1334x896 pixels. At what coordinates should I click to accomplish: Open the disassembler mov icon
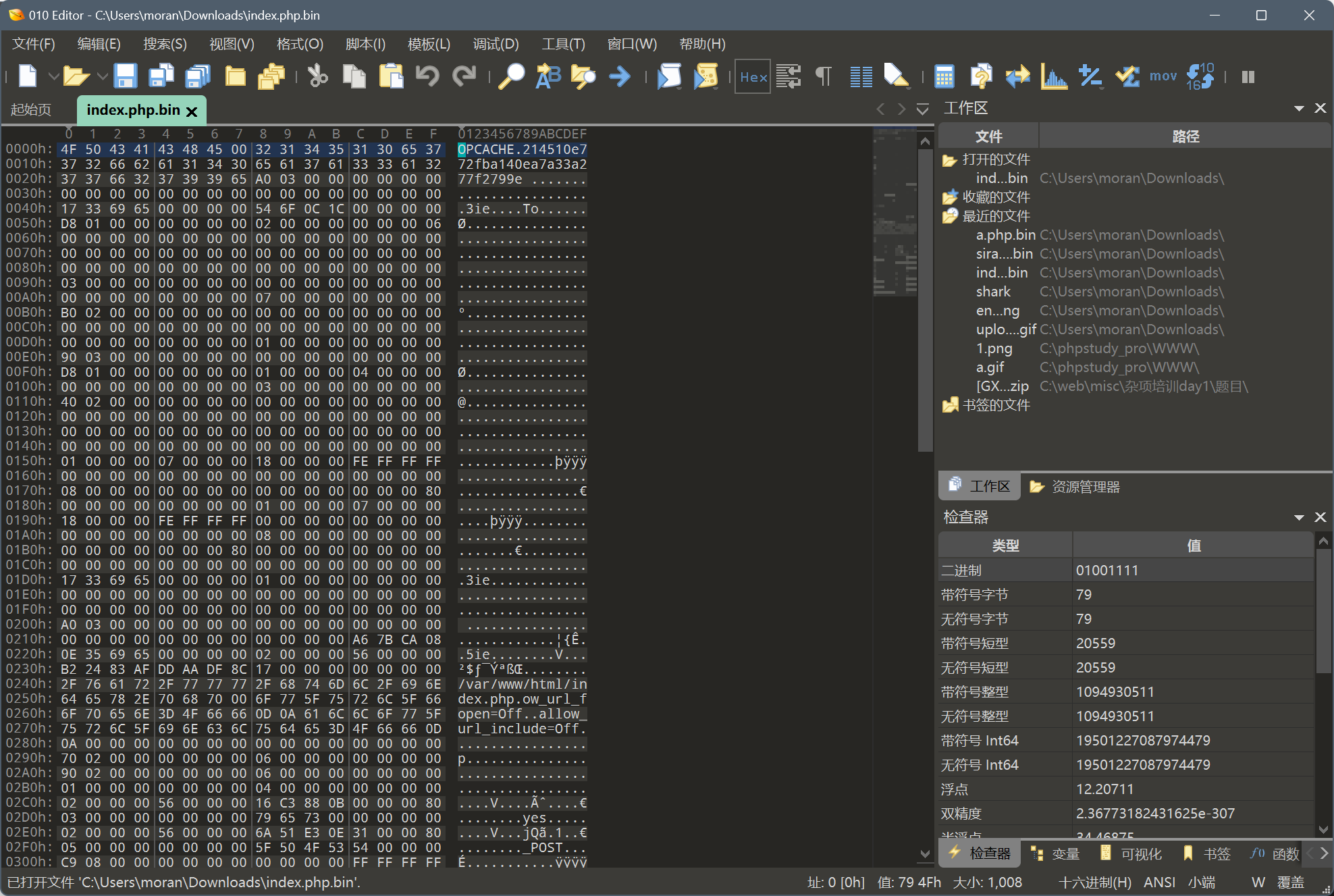click(x=1163, y=77)
